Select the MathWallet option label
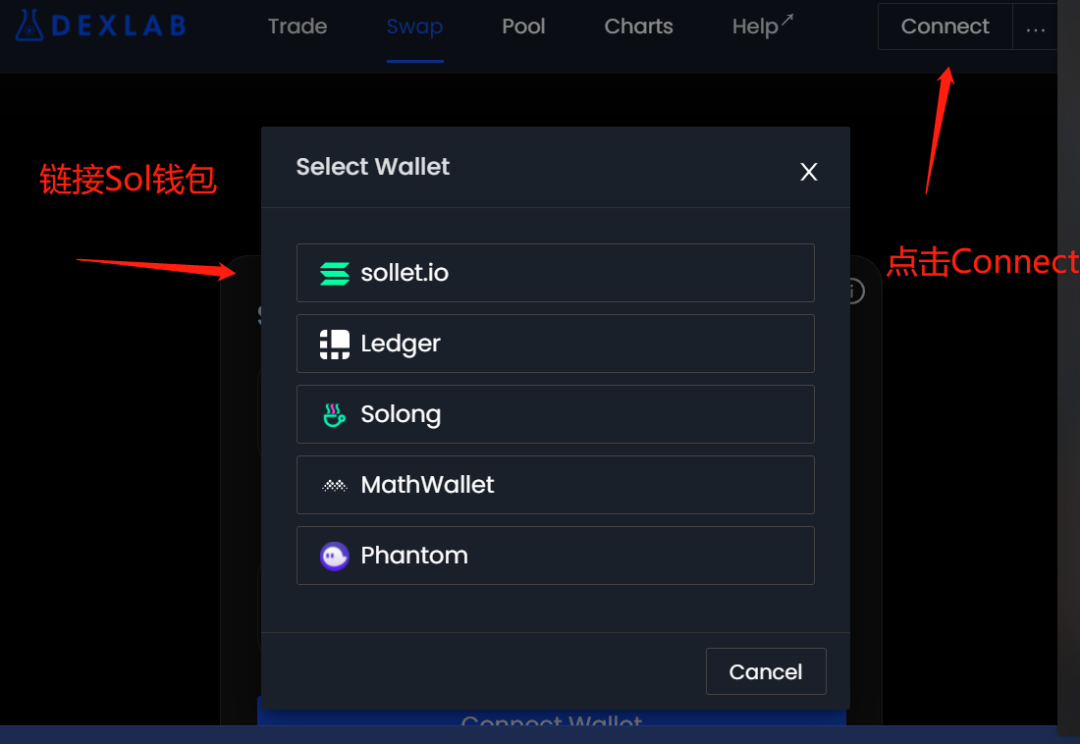This screenshot has height=744, width=1080. pos(427,485)
